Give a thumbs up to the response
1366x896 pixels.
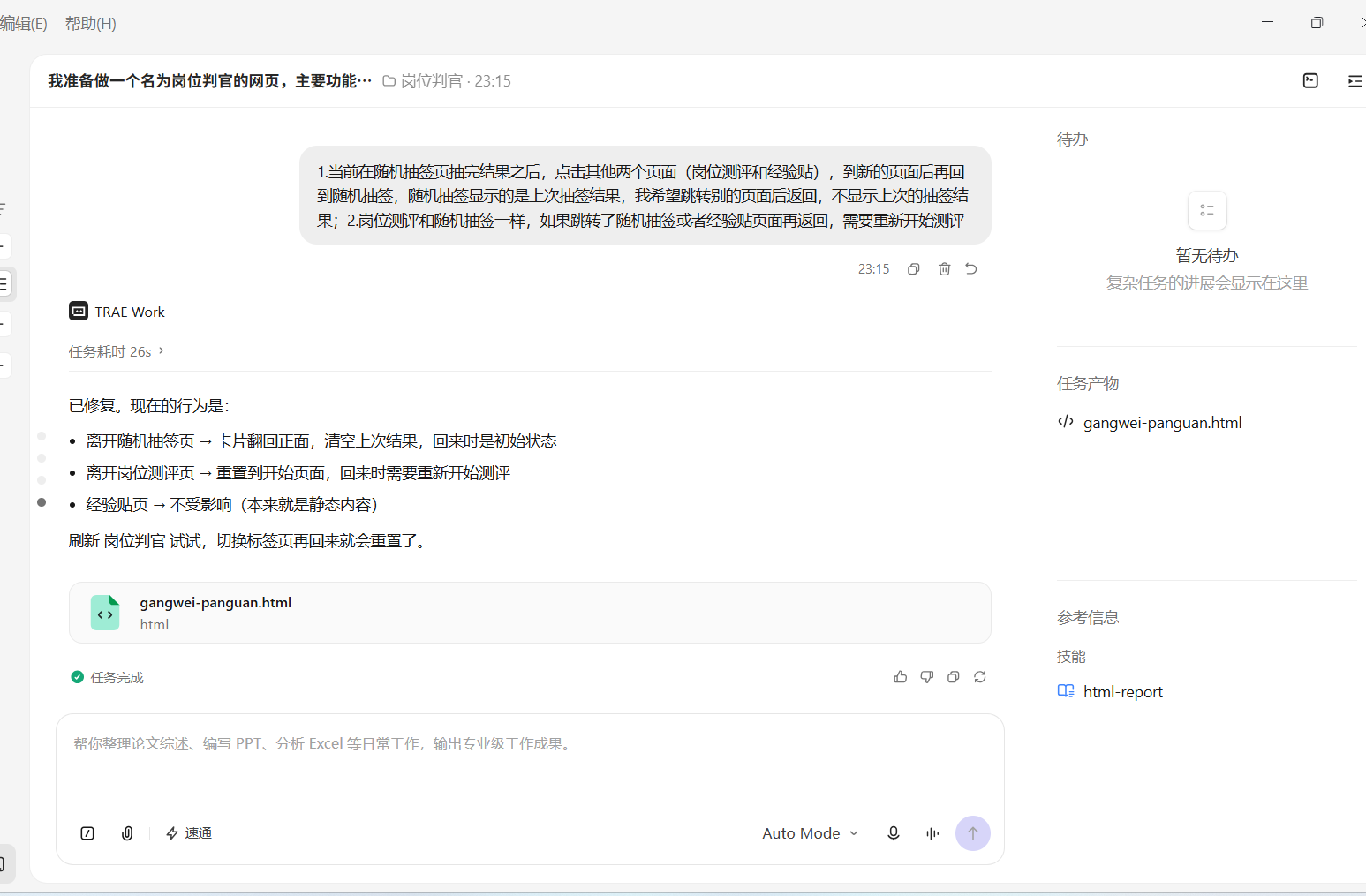click(900, 677)
